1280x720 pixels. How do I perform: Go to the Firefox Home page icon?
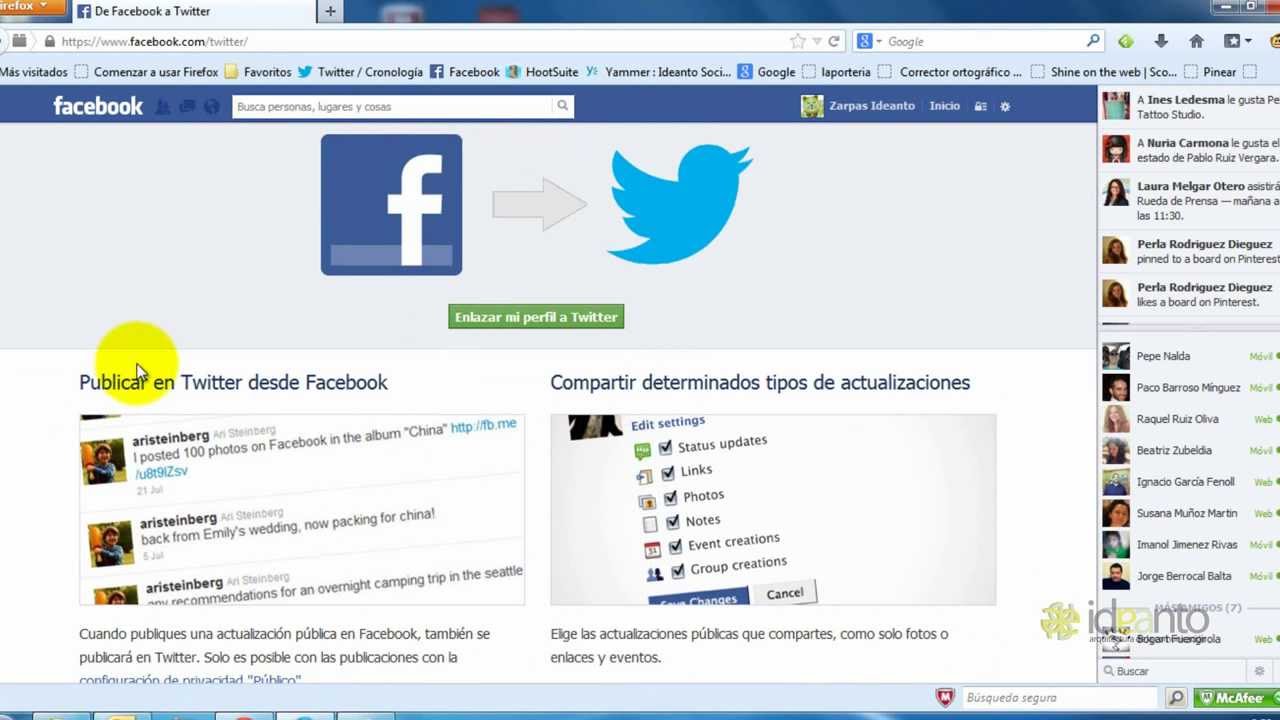click(x=1196, y=41)
